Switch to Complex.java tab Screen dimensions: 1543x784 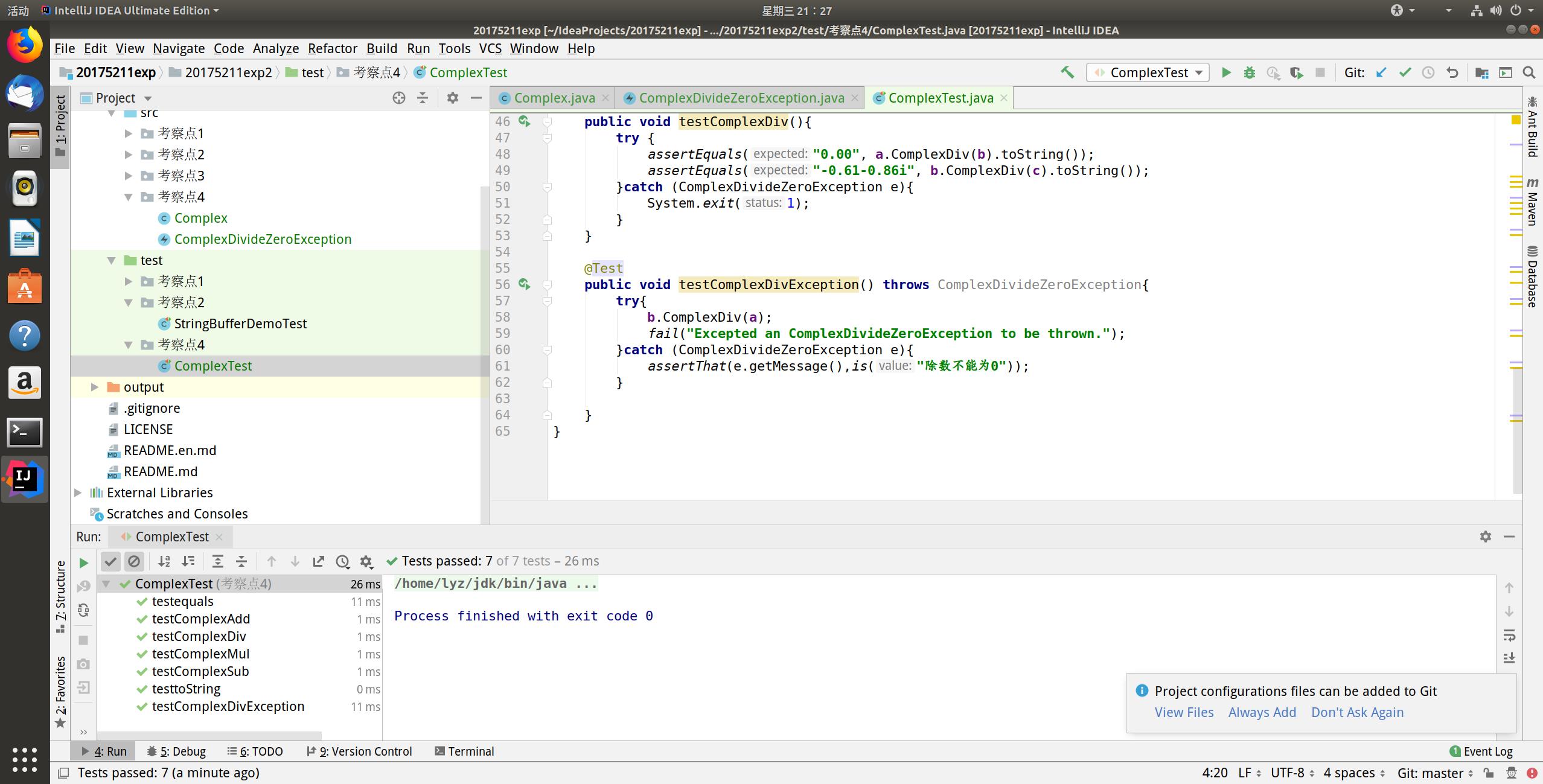click(554, 98)
